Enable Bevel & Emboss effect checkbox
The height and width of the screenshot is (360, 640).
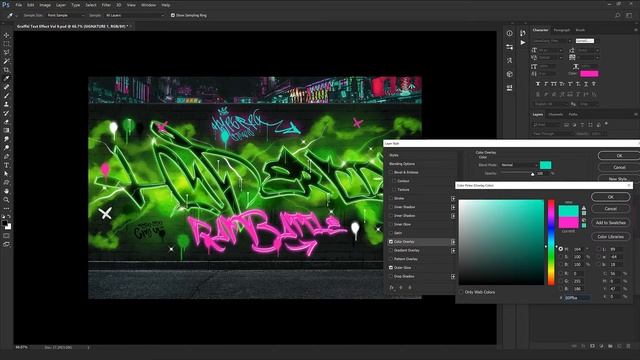[391, 172]
